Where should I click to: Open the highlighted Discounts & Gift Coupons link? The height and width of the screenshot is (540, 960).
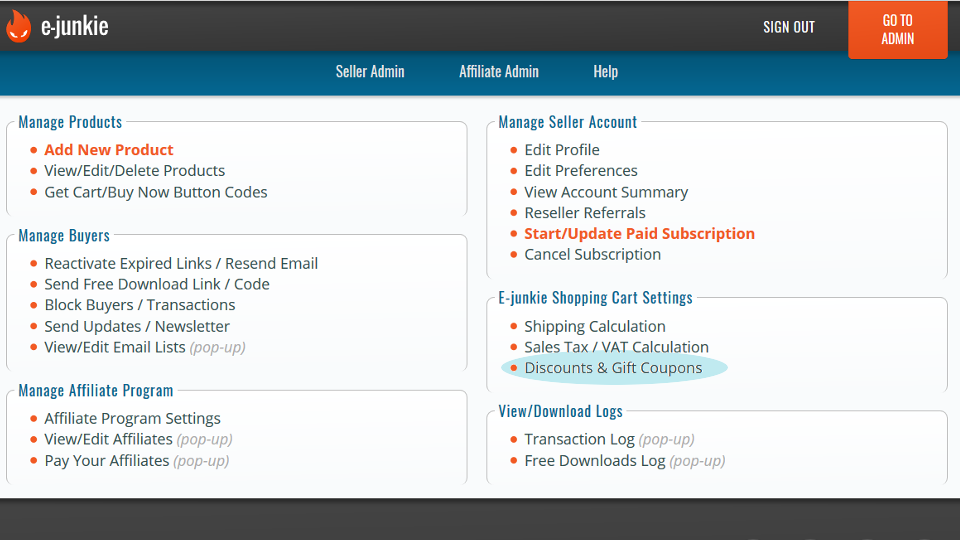613,368
